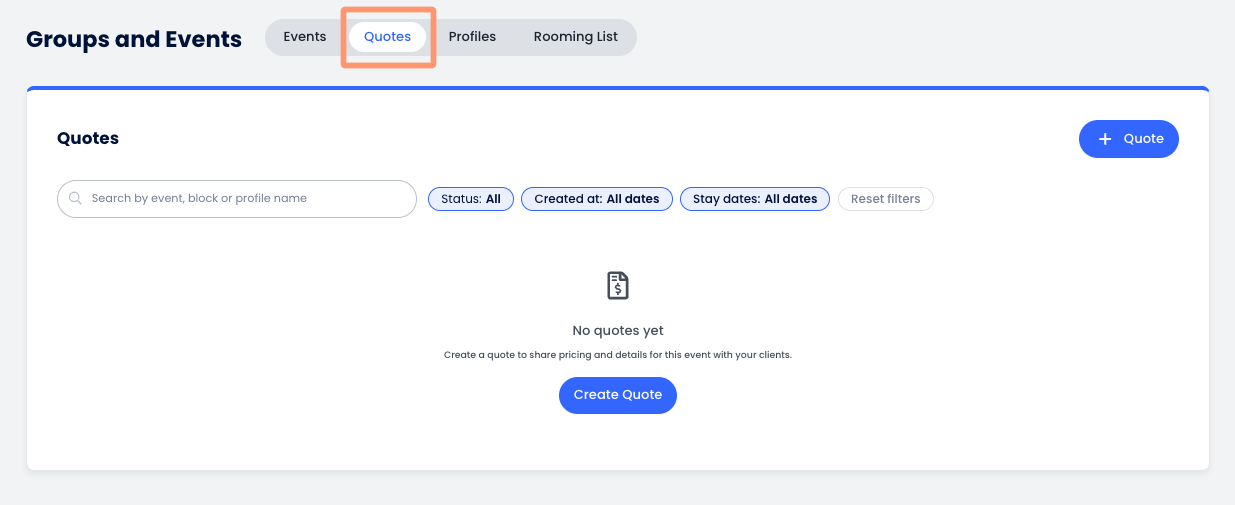Screen dimensions: 1235x505
Task: Select the Quotes tab
Action: [387, 37]
